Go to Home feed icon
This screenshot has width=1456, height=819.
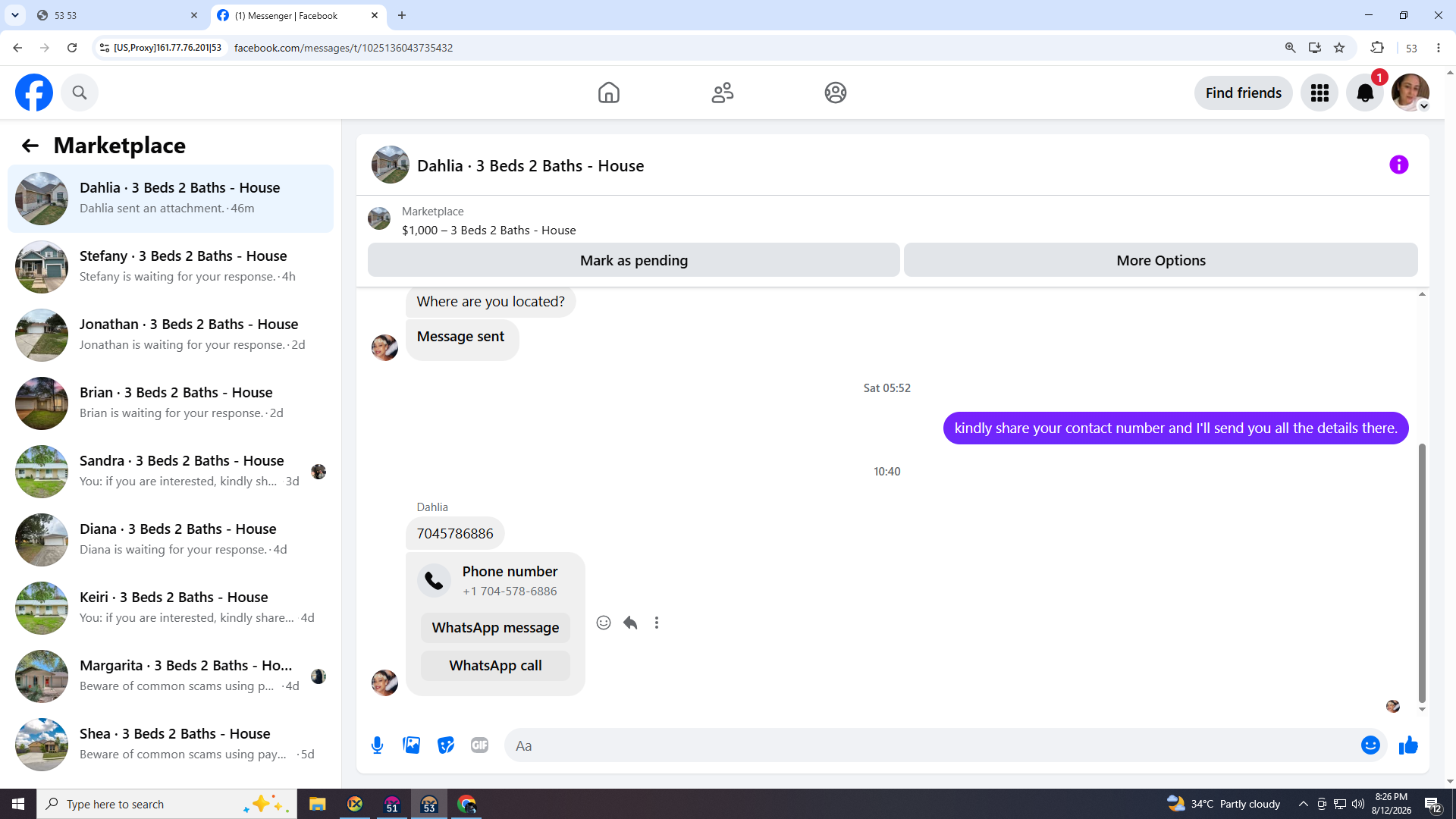pos(608,93)
